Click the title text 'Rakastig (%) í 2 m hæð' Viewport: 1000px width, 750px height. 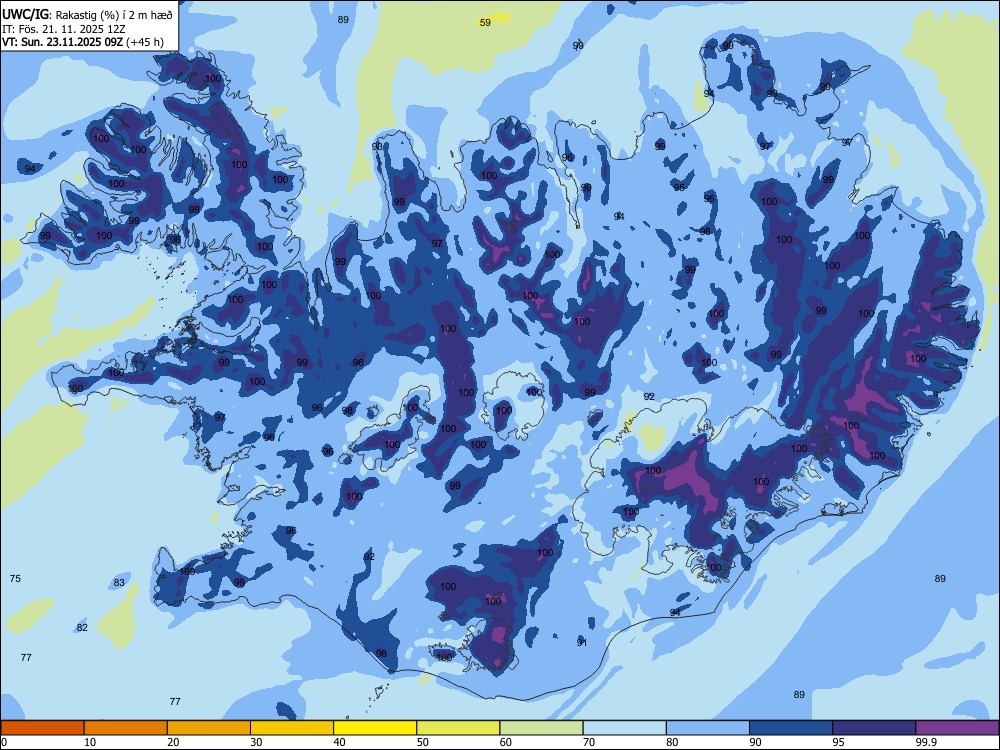click(114, 15)
